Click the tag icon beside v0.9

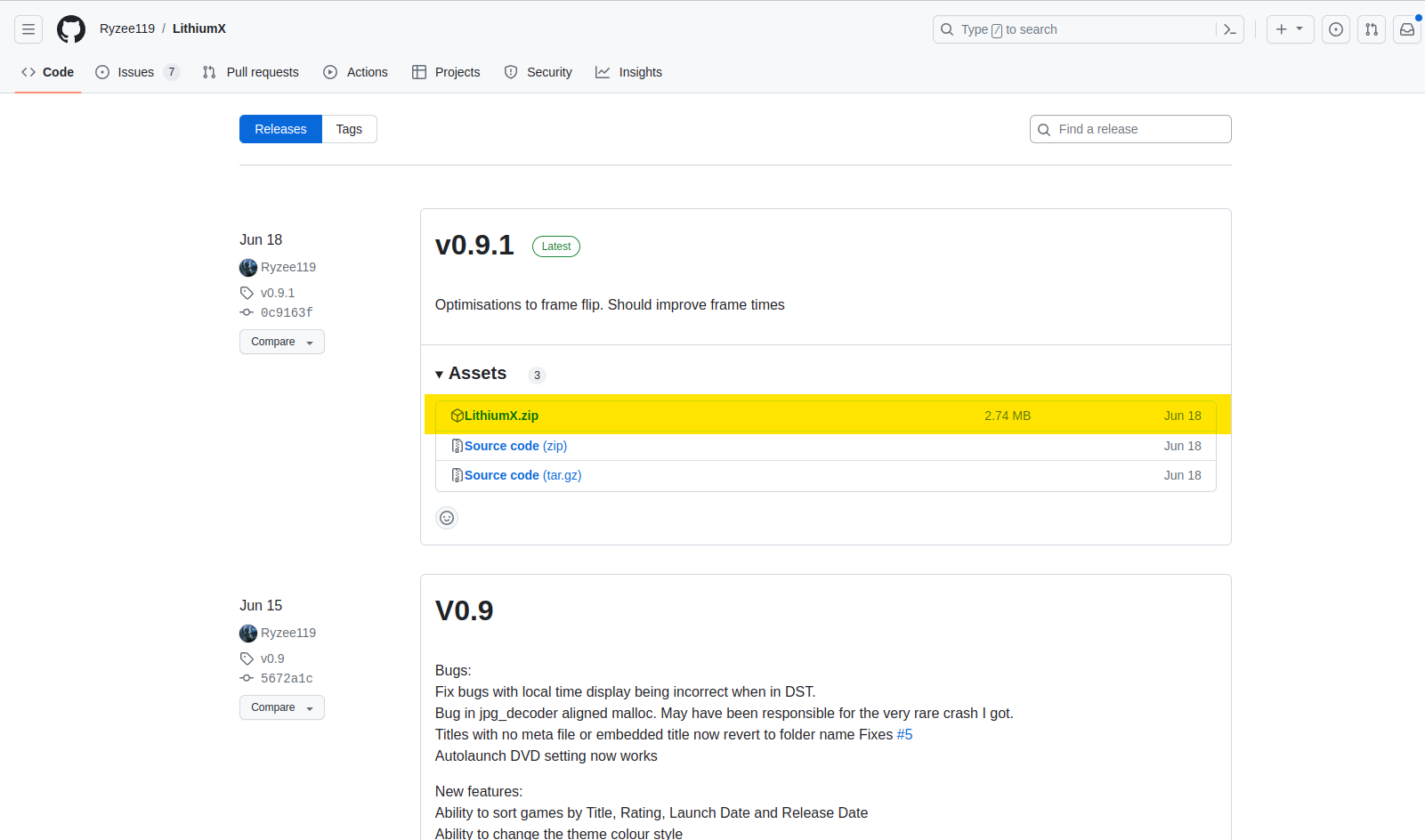pyautogui.click(x=247, y=658)
